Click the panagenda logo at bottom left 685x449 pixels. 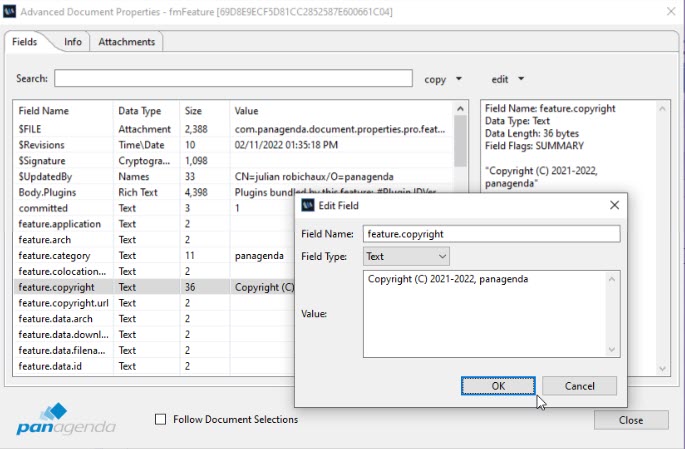(x=66, y=420)
